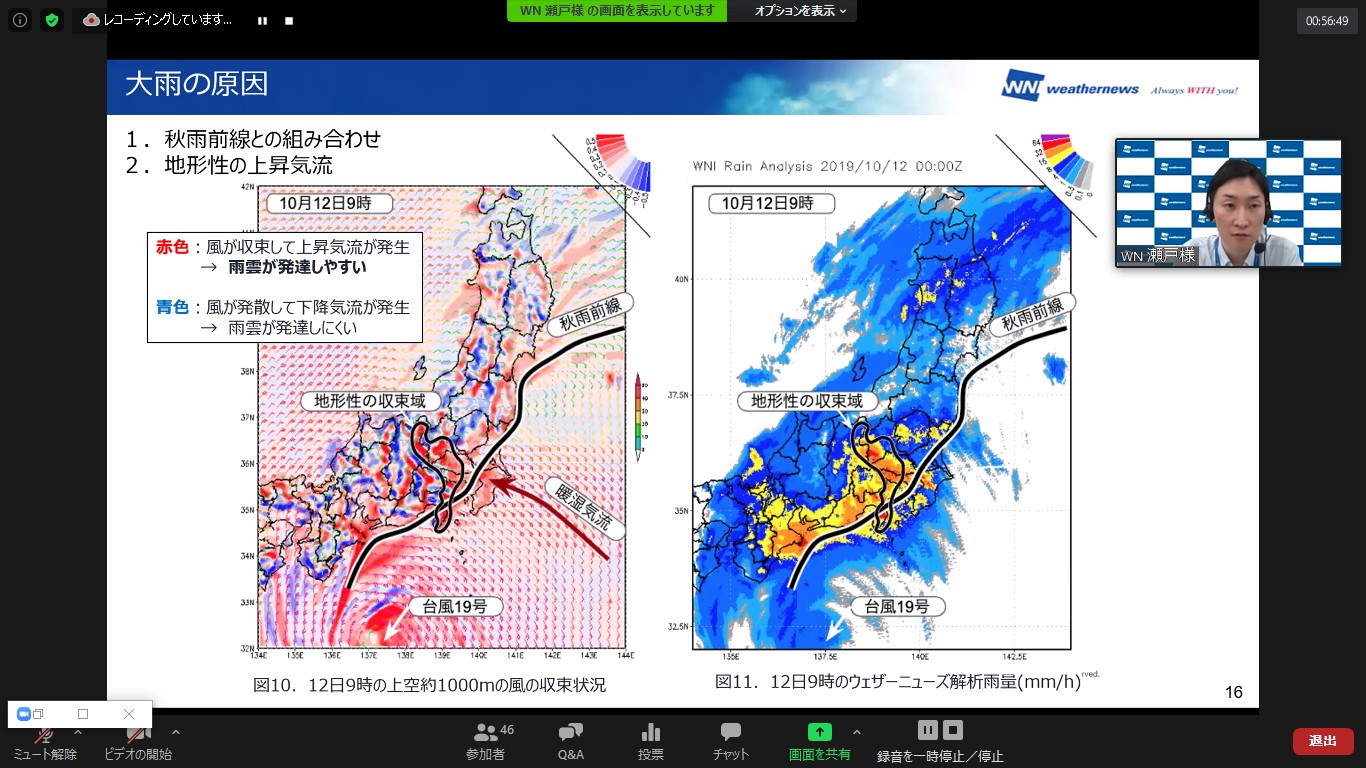Click the WN 瀬戸様 の画面を表示しています banner

click(617, 11)
